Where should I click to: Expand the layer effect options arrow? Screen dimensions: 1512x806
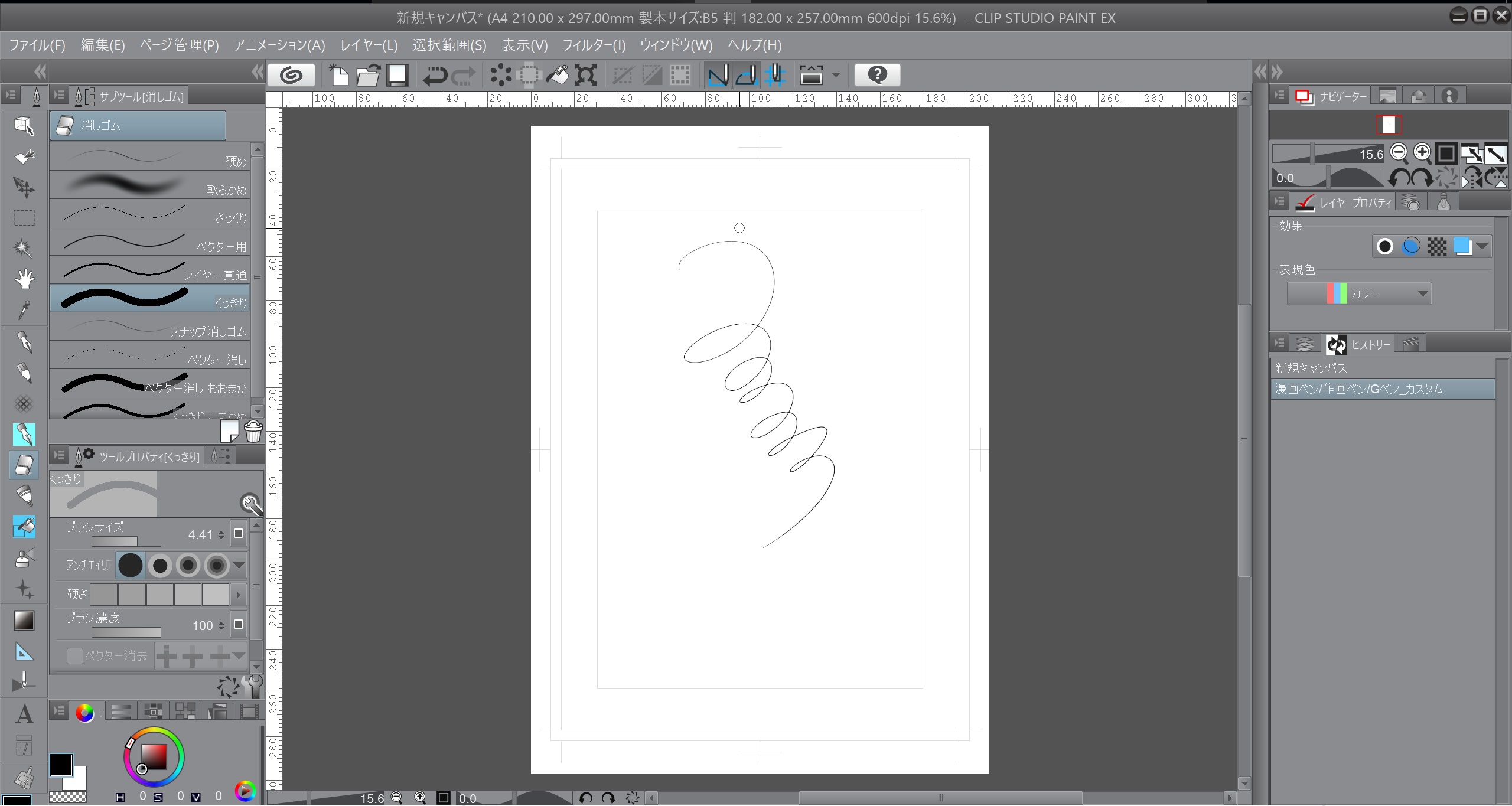[1482, 246]
